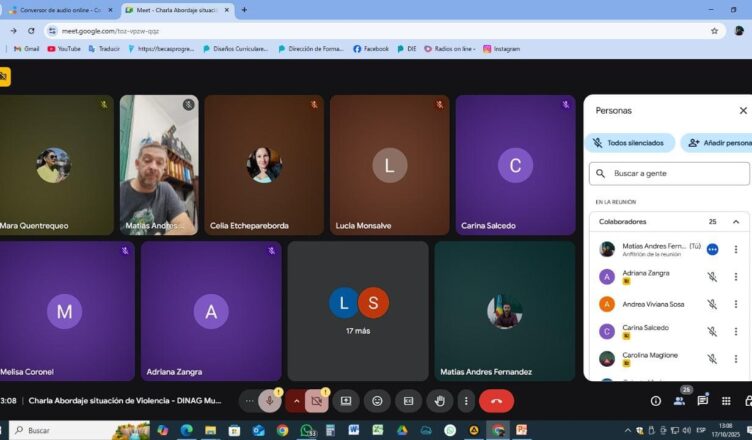Toggle the camera on/off button

pos(317,401)
